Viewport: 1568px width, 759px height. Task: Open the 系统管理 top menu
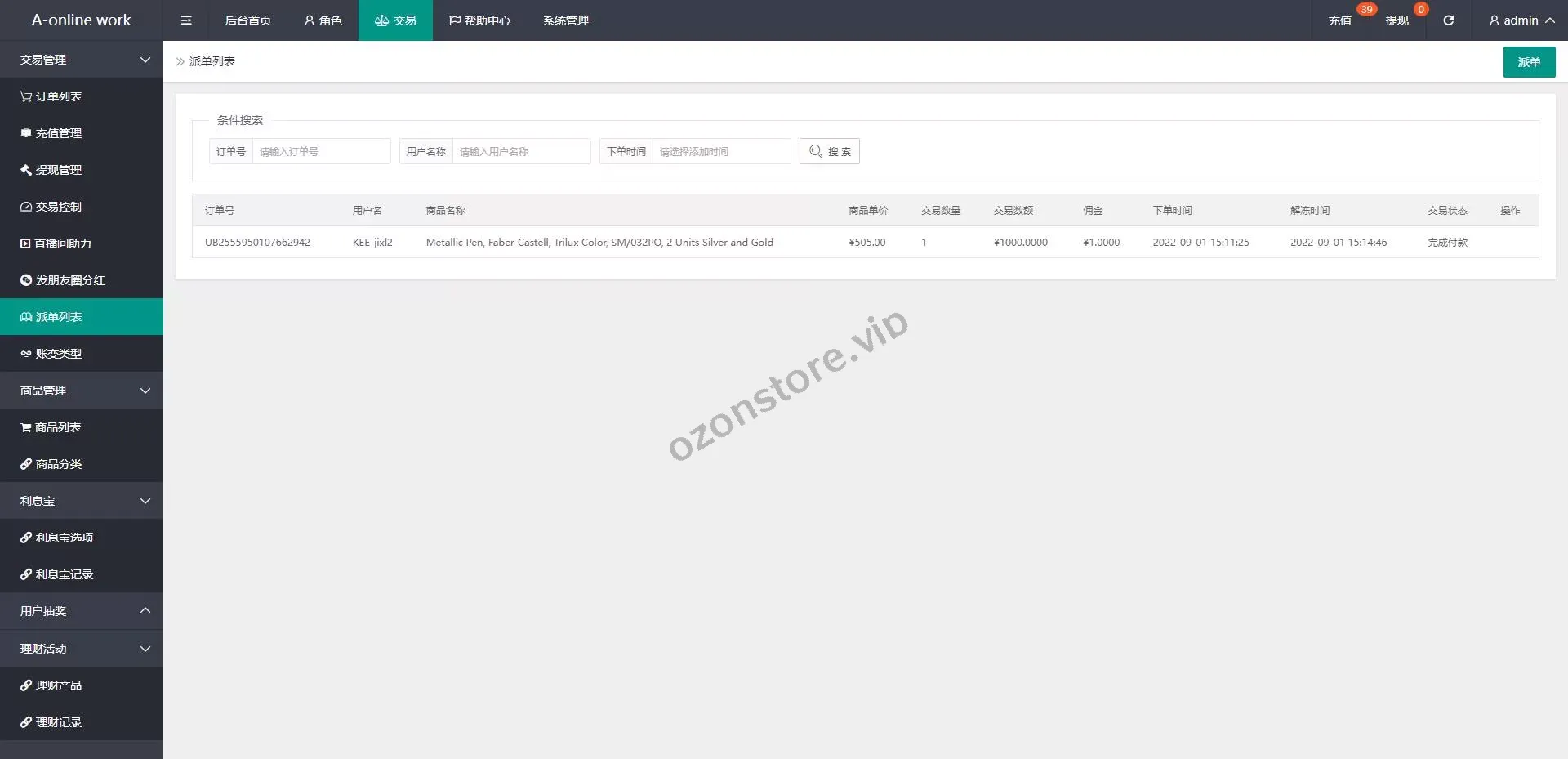(x=565, y=20)
